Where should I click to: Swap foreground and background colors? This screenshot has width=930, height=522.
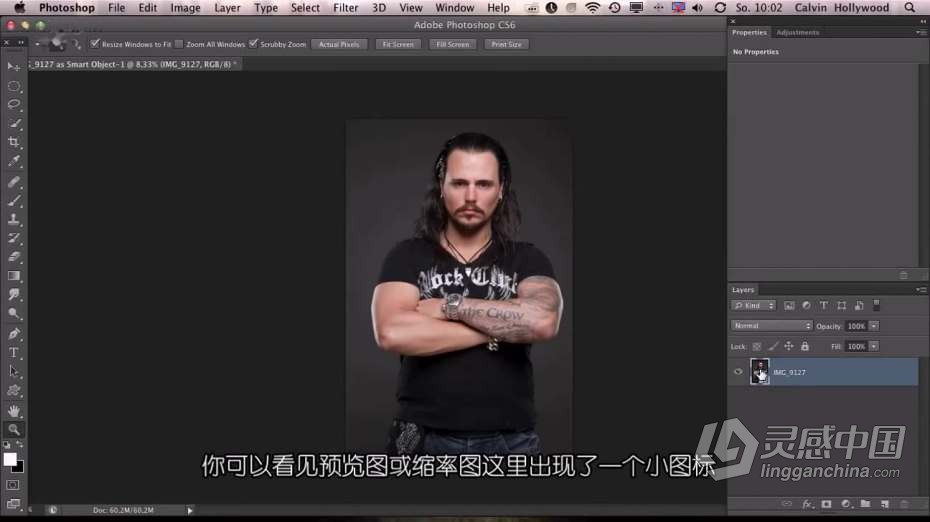click(20, 444)
